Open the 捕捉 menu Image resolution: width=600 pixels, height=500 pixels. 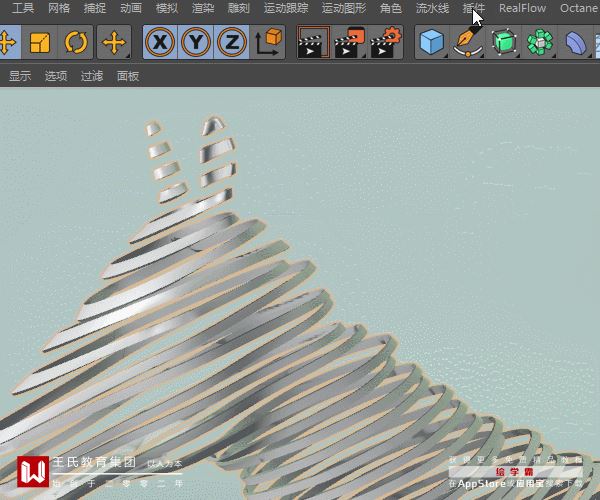point(95,8)
